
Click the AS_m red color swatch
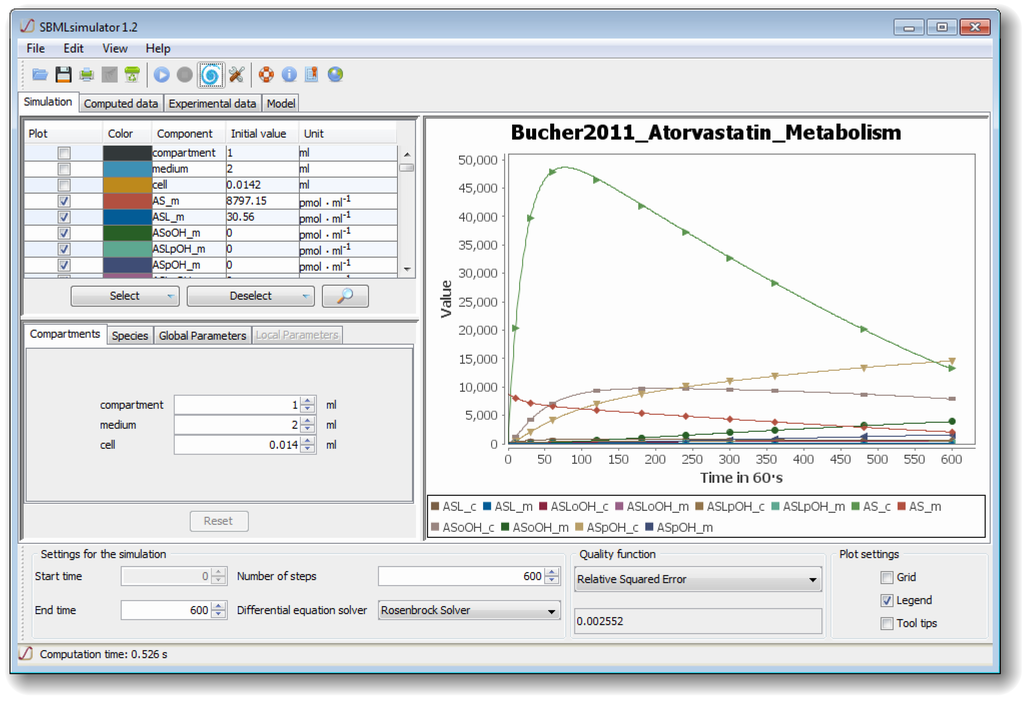tap(127, 201)
